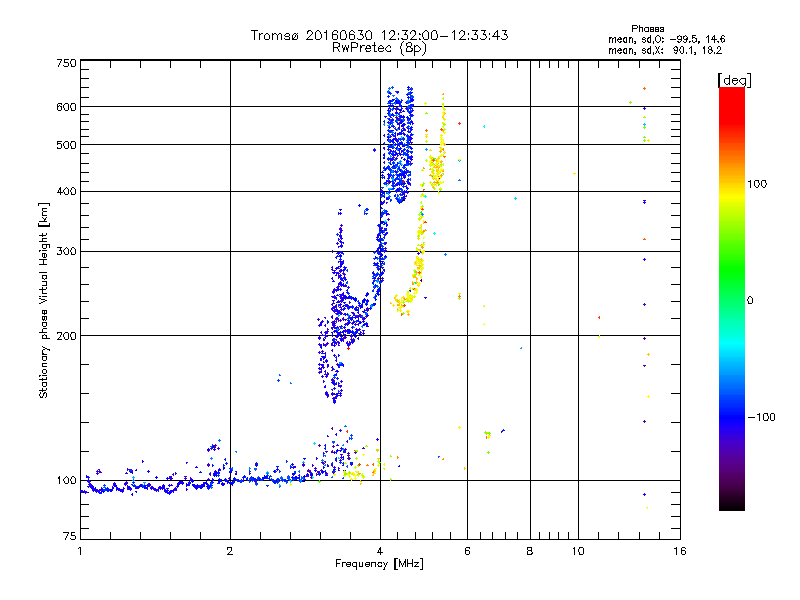The height and width of the screenshot is (600, 800).
Task: Click the colorbar tick label '100'
Action: [x=757, y=184]
